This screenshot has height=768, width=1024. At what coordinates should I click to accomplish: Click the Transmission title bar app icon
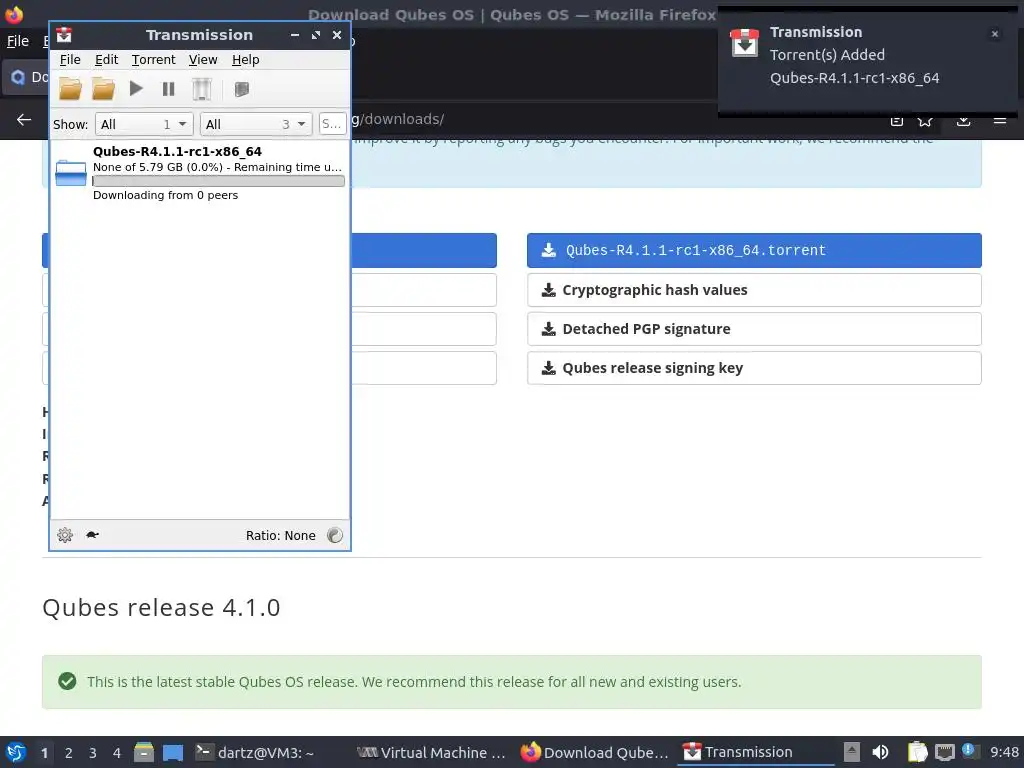(64, 35)
